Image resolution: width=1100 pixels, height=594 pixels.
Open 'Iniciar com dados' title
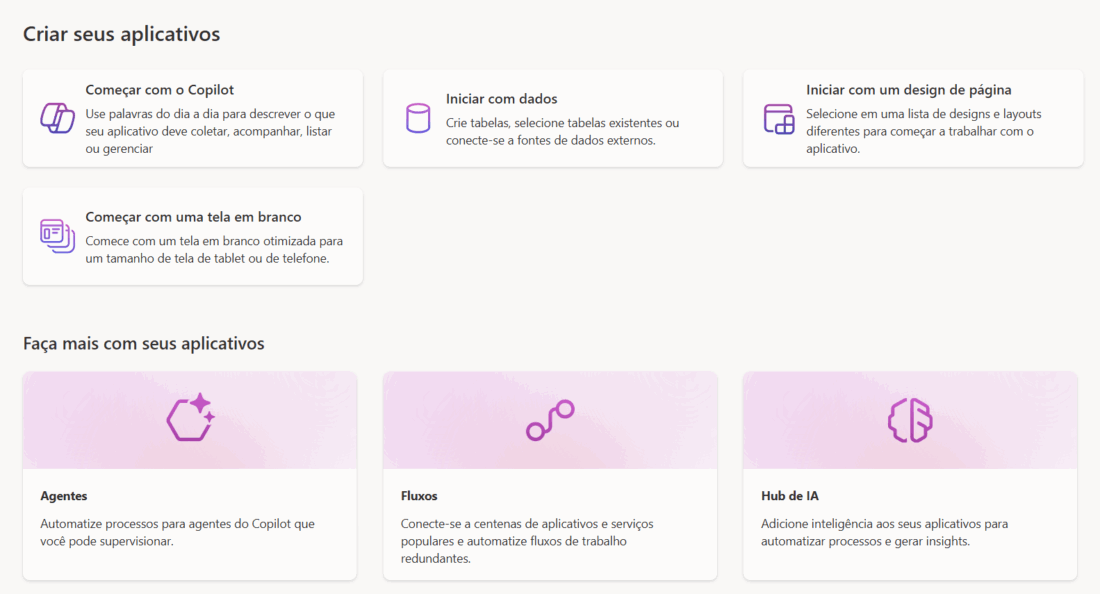point(502,99)
